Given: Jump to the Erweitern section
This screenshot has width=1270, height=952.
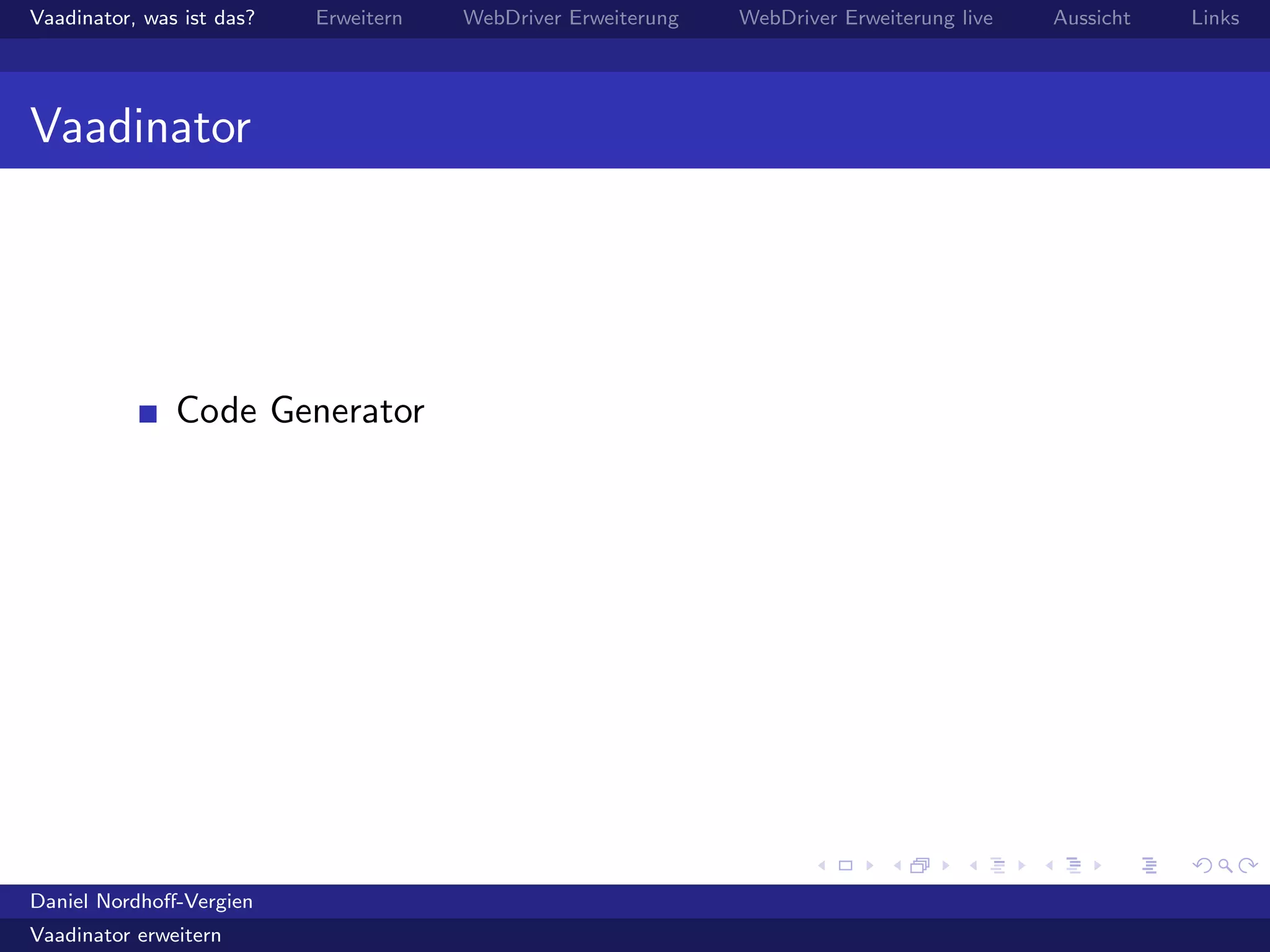Looking at the screenshot, I should click(359, 18).
